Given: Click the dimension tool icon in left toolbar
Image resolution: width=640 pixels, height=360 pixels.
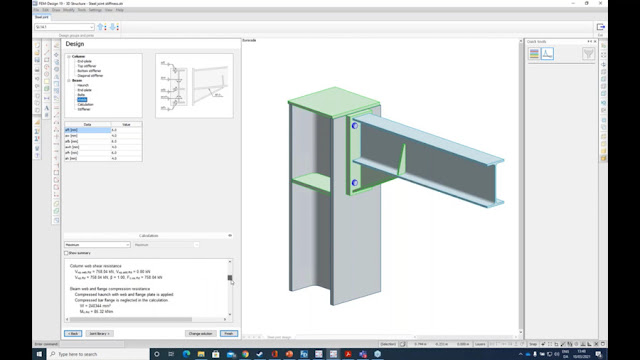Looking at the screenshot, I should (x=47, y=98).
